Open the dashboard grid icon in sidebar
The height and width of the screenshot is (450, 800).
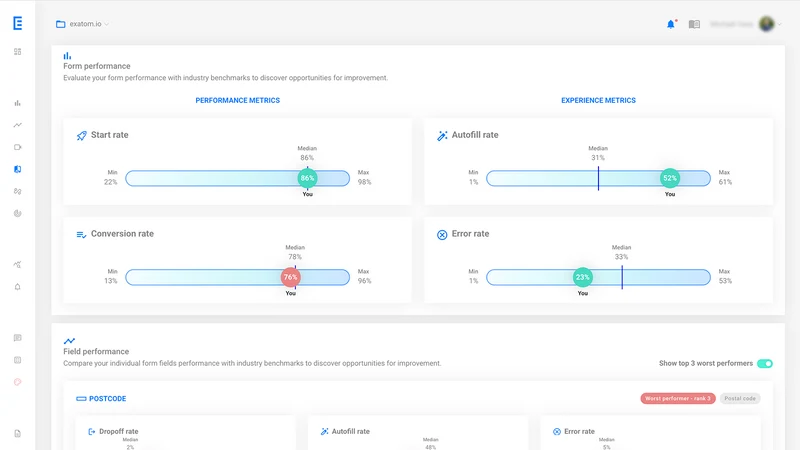pyautogui.click(x=18, y=52)
